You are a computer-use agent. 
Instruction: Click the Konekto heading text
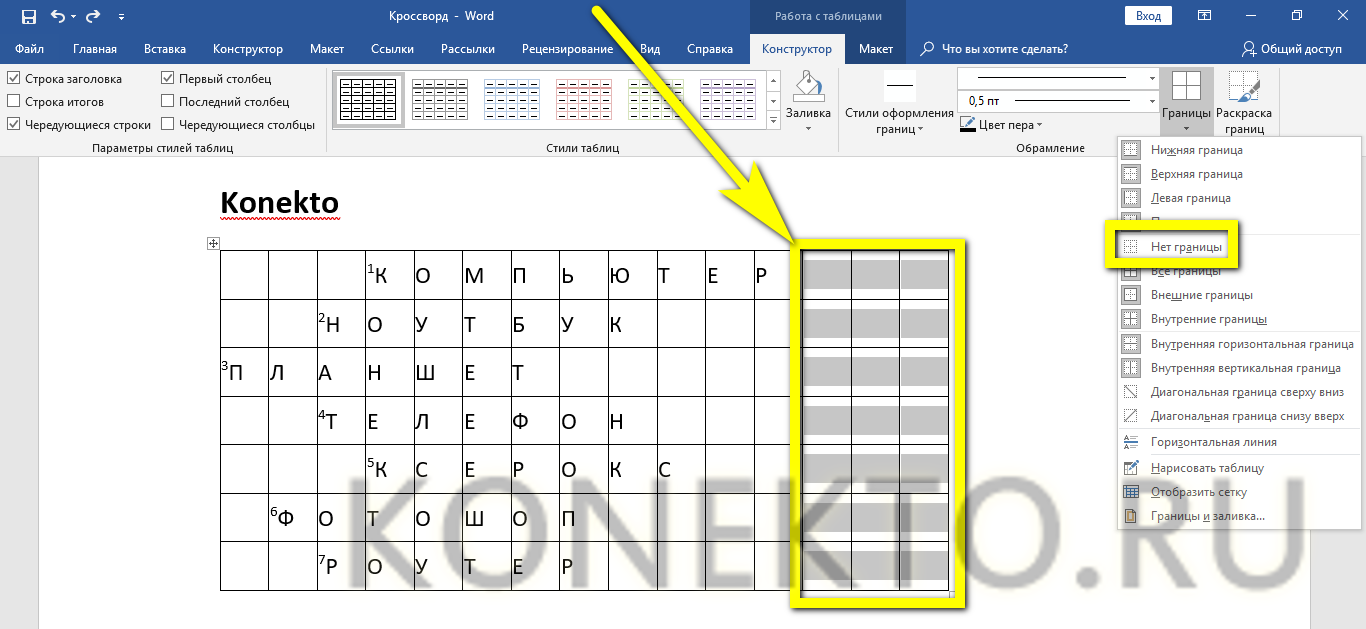279,202
